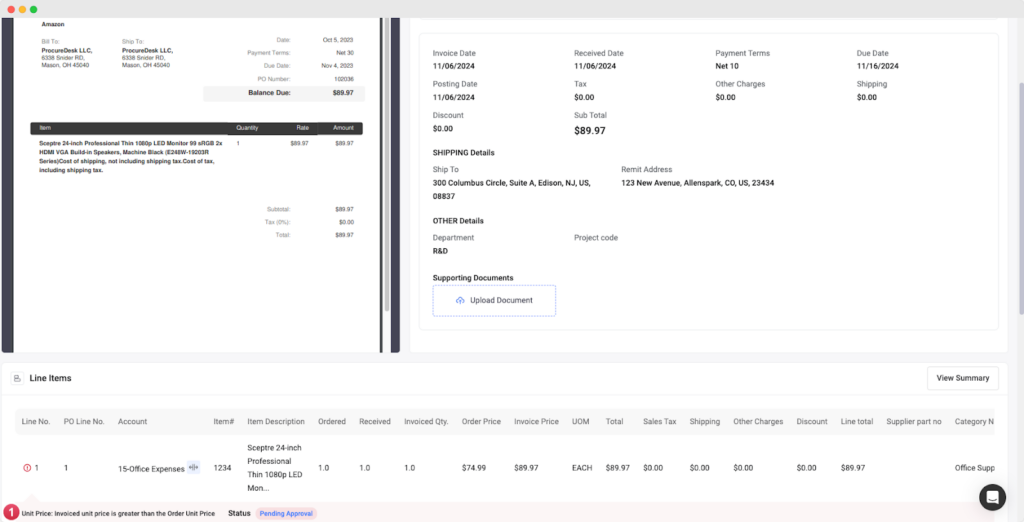1024x522 pixels.
Task: Click the Invoice Price column header
Action: [x=536, y=421]
